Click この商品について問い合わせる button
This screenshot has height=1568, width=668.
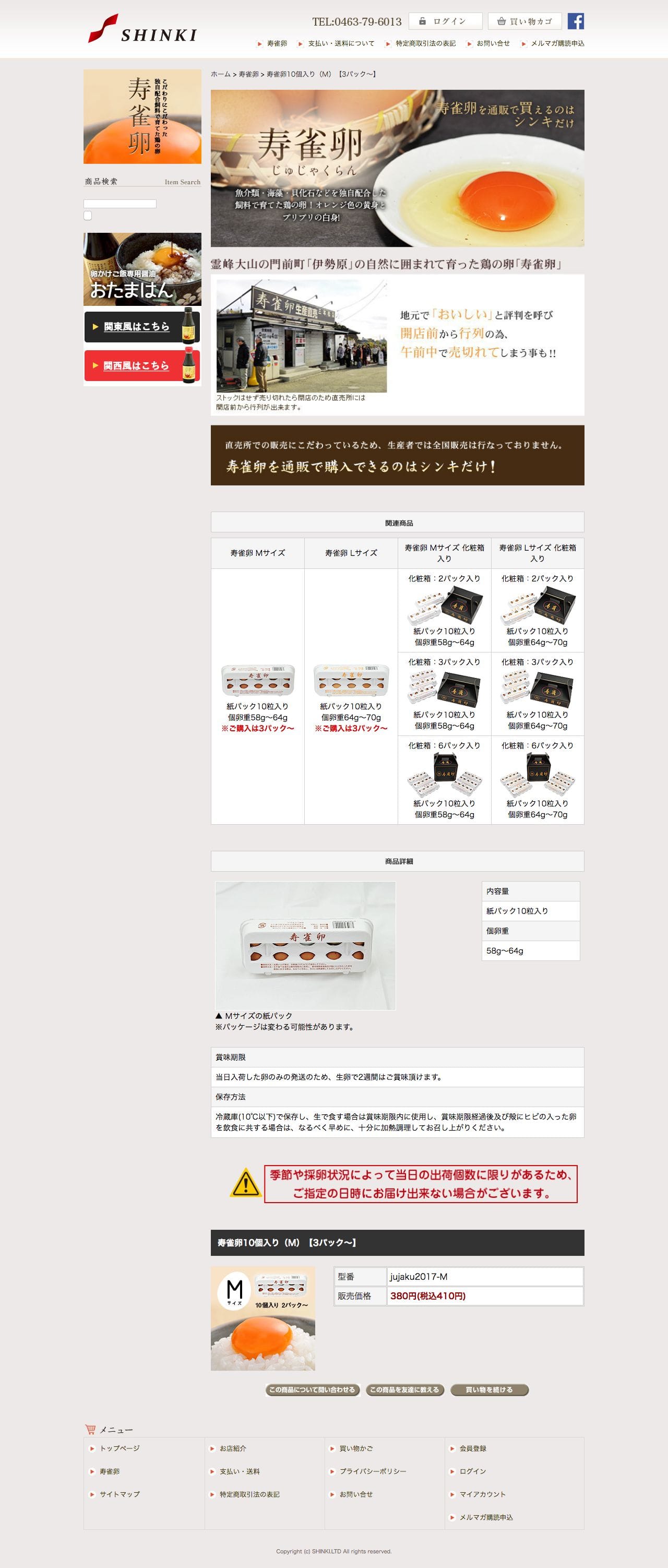pos(313,1389)
